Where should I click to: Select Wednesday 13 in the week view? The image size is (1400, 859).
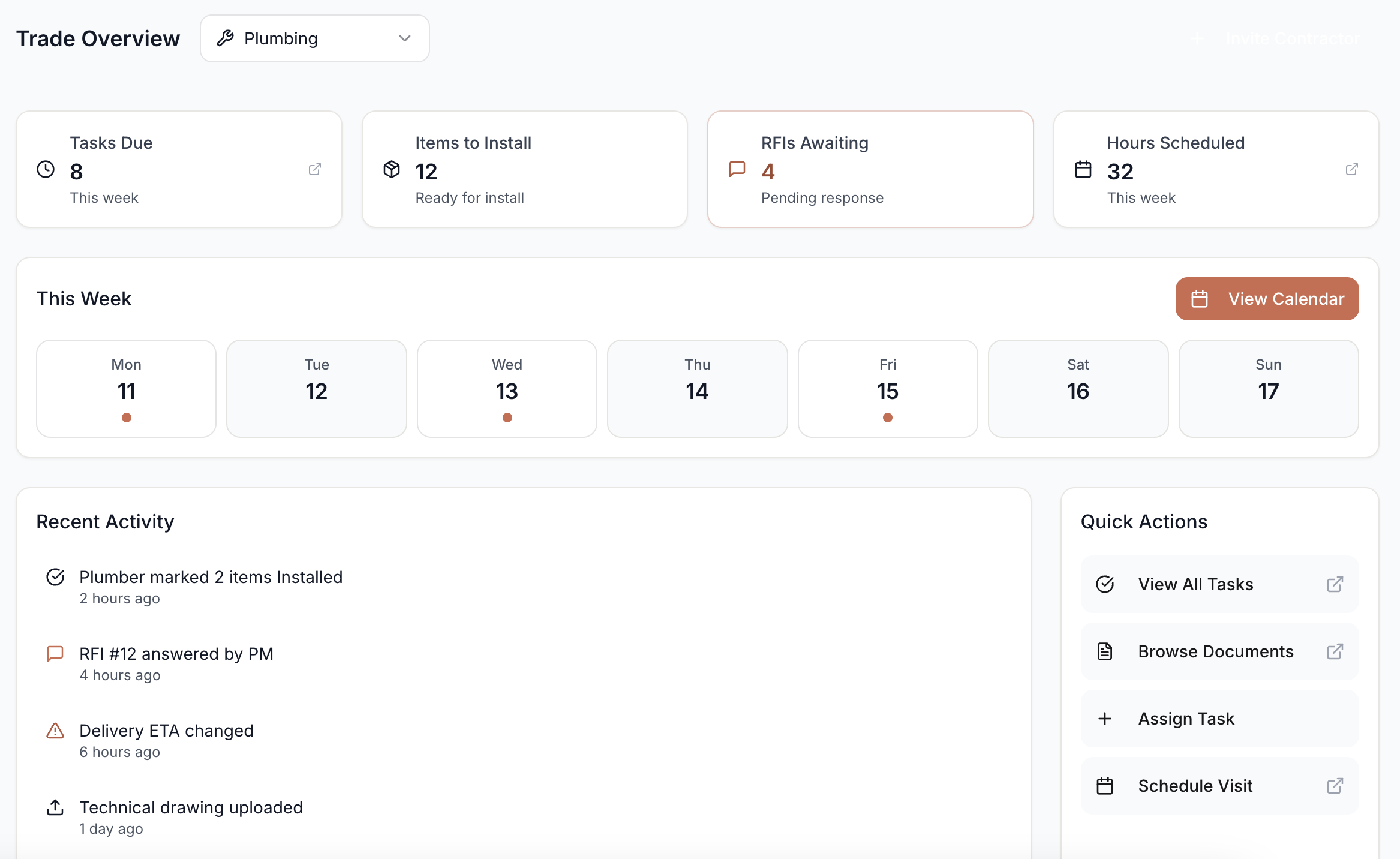(x=507, y=388)
